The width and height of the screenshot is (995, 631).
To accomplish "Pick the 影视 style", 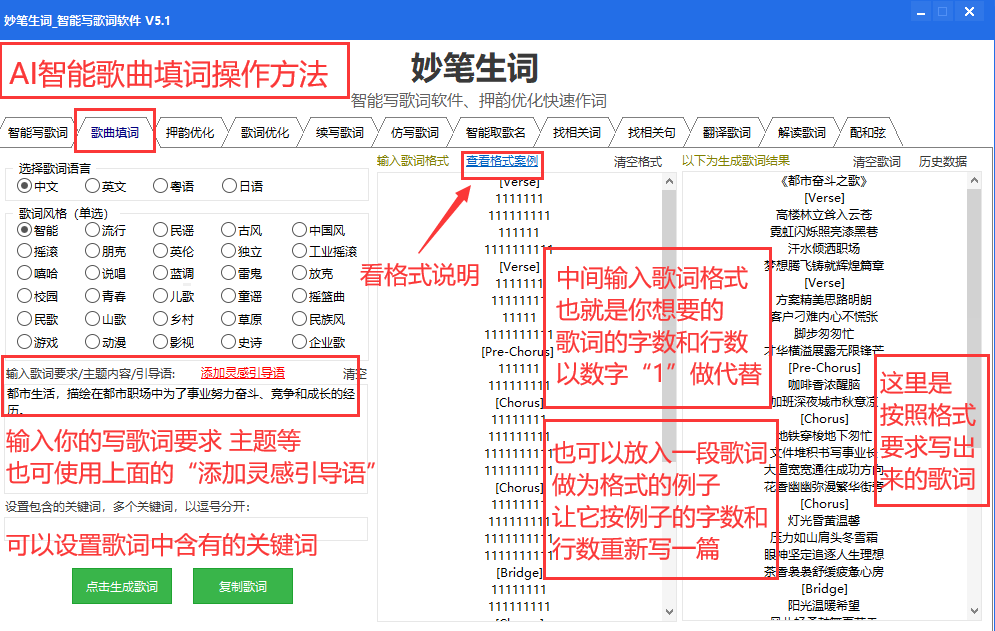I will tap(173, 342).
